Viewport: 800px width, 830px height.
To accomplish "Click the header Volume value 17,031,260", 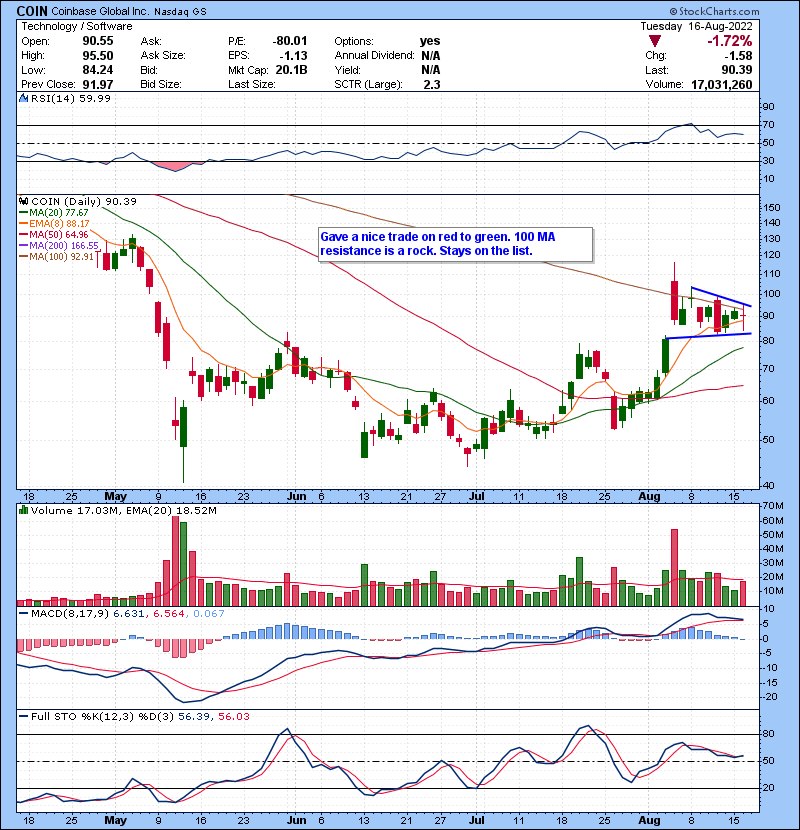I will pyautogui.click(x=722, y=85).
